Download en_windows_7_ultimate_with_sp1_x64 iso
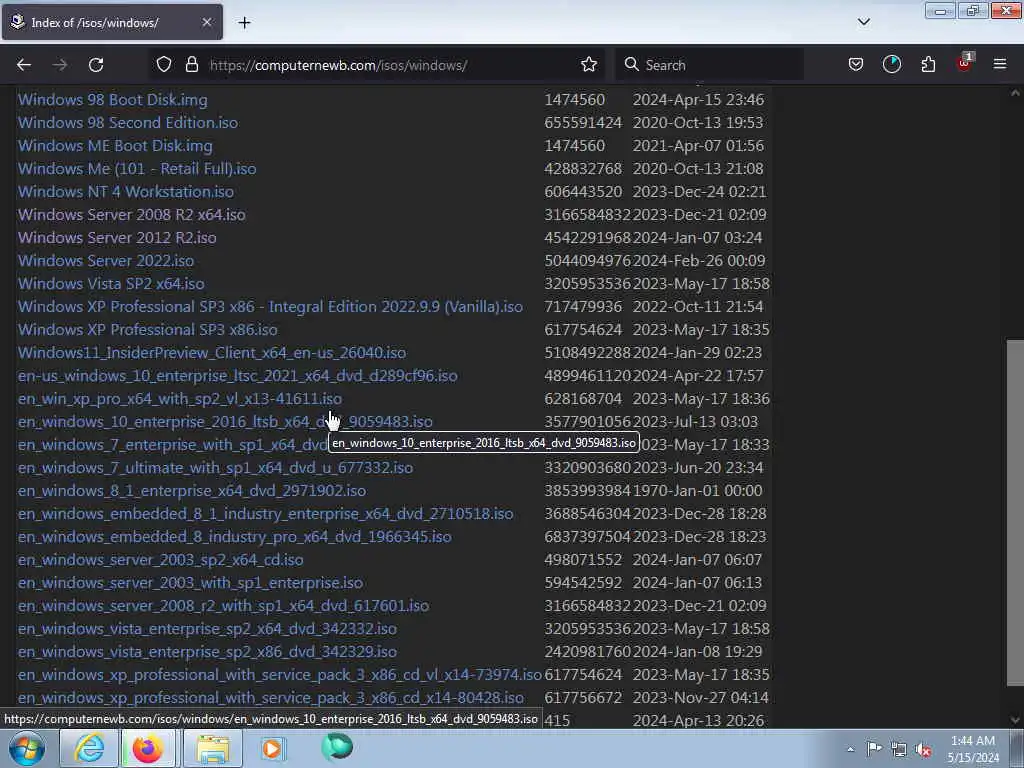The height and width of the screenshot is (768, 1024). pyautogui.click(x=216, y=468)
